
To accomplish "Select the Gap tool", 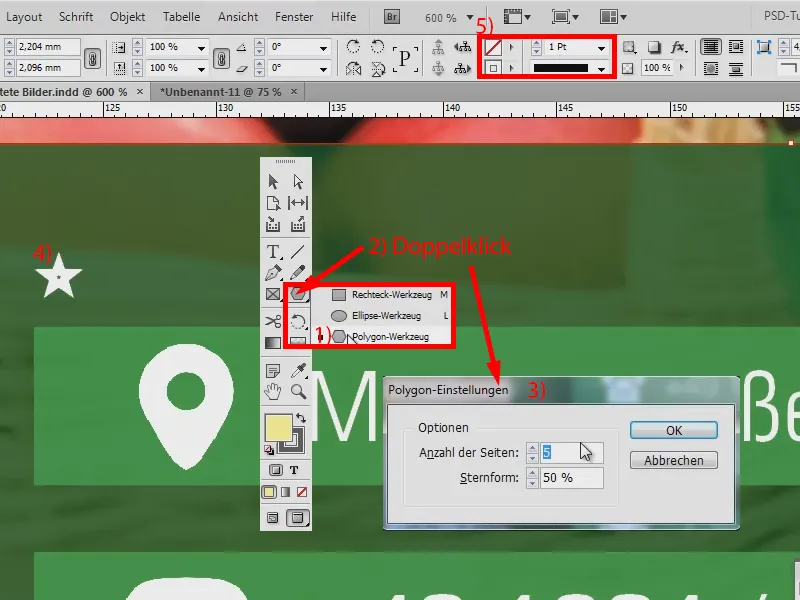I will [x=298, y=203].
